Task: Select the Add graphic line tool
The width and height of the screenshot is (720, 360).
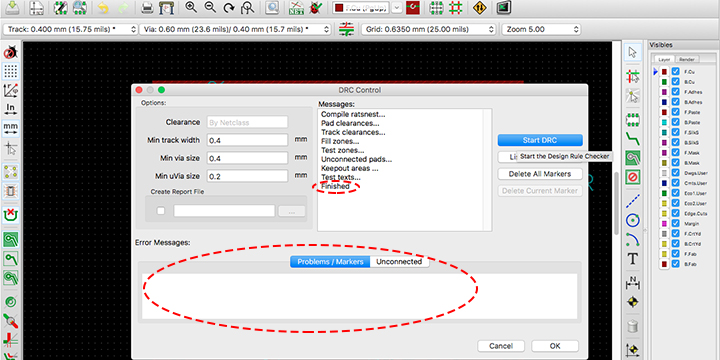Action: pyautogui.click(x=633, y=200)
